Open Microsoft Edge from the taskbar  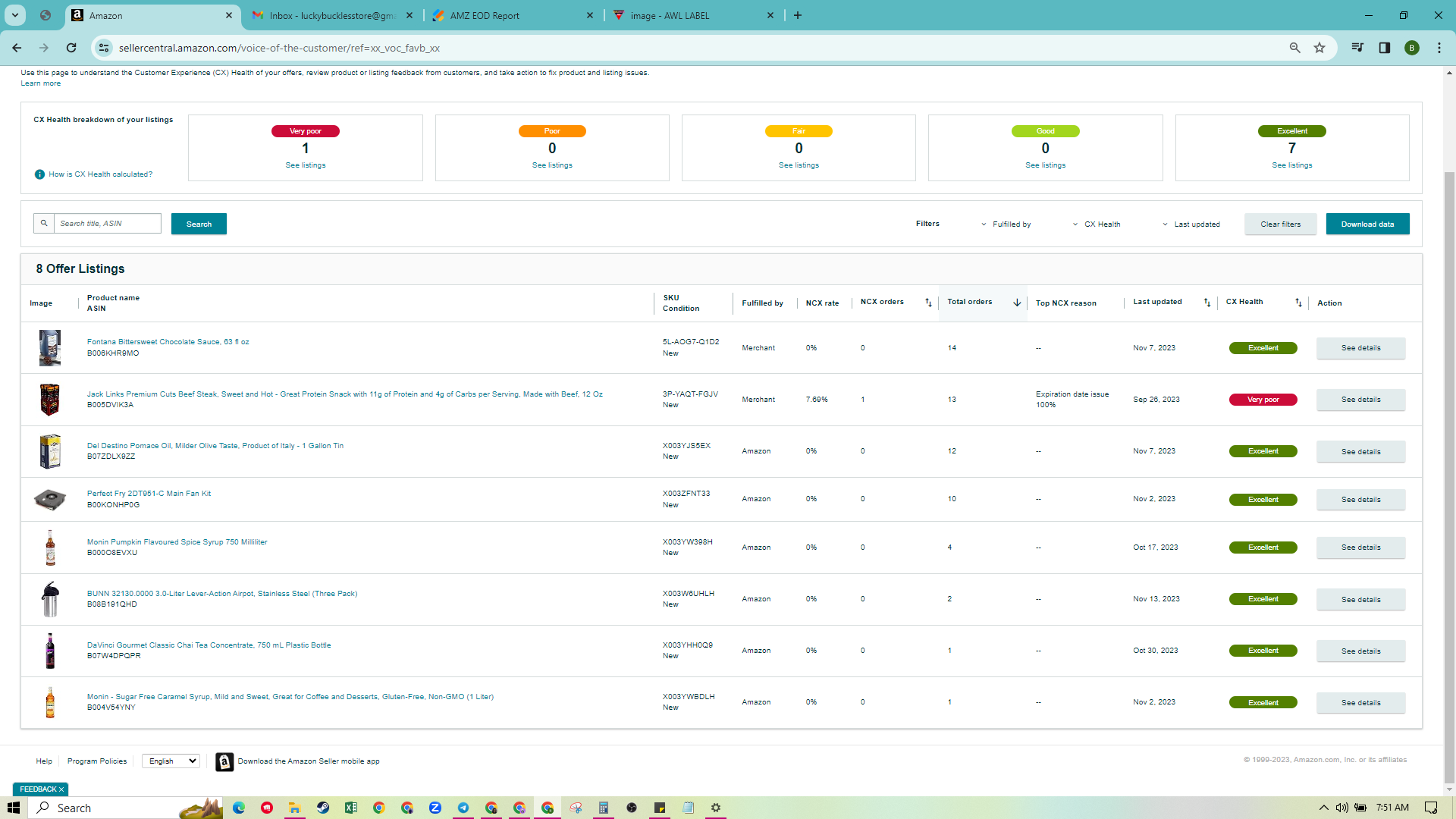coord(239,808)
